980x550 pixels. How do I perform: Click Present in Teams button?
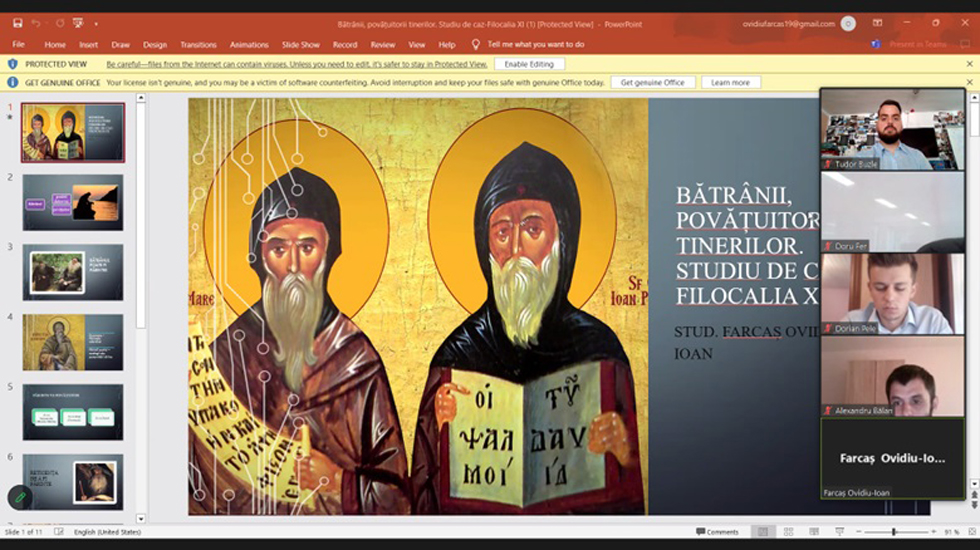(x=918, y=44)
